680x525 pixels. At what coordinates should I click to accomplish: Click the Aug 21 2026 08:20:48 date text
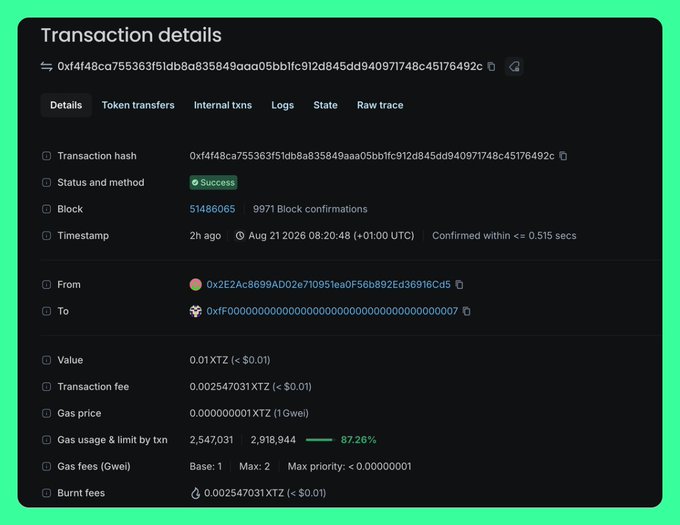(x=331, y=235)
